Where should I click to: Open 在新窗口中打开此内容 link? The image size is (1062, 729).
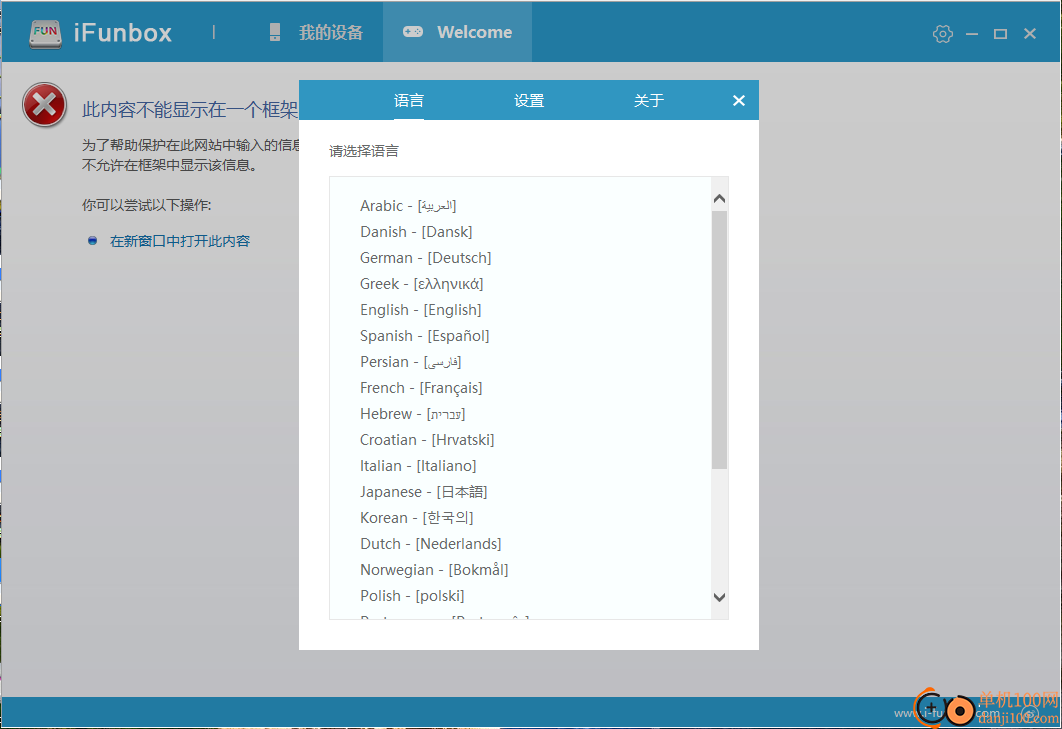[180, 241]
